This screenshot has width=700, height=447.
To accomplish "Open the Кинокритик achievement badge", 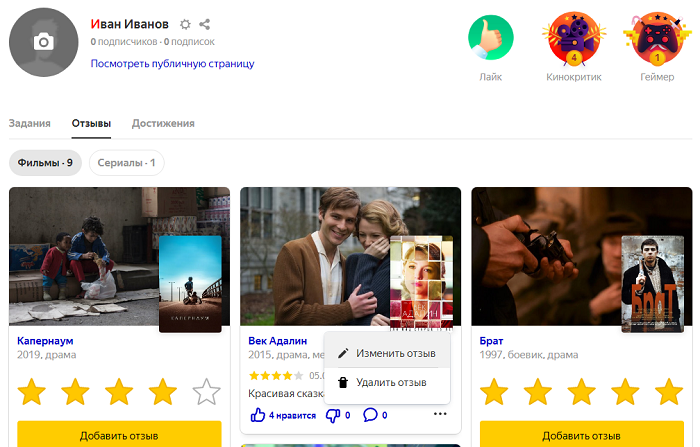I will [x=574, y=38].
